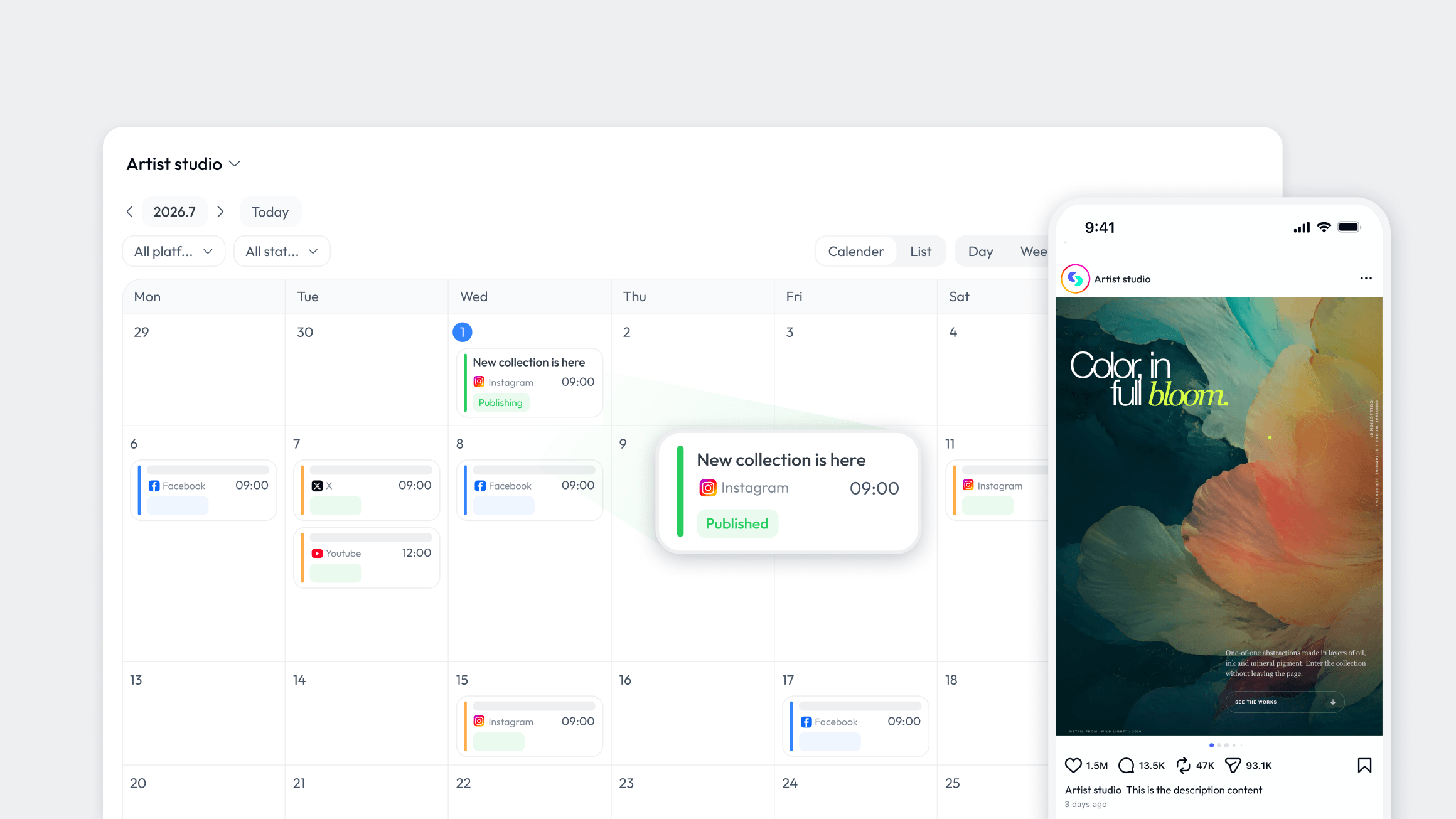Click the Published status badge
Image resolution: width=1456 pixels, height=819 pixels.
tap(737, 523)
